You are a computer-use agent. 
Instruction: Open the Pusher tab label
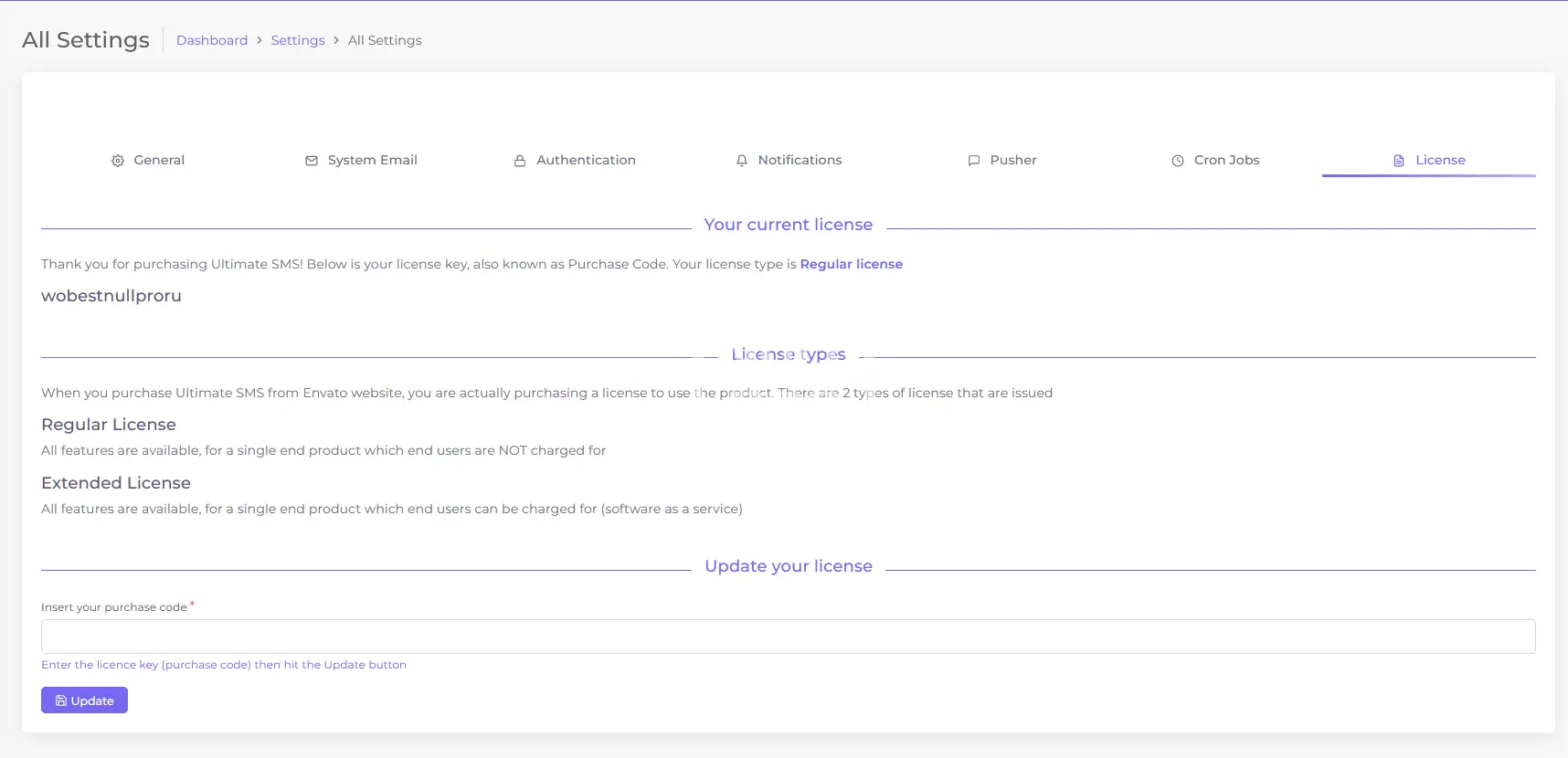click(x=1013, y=160)
